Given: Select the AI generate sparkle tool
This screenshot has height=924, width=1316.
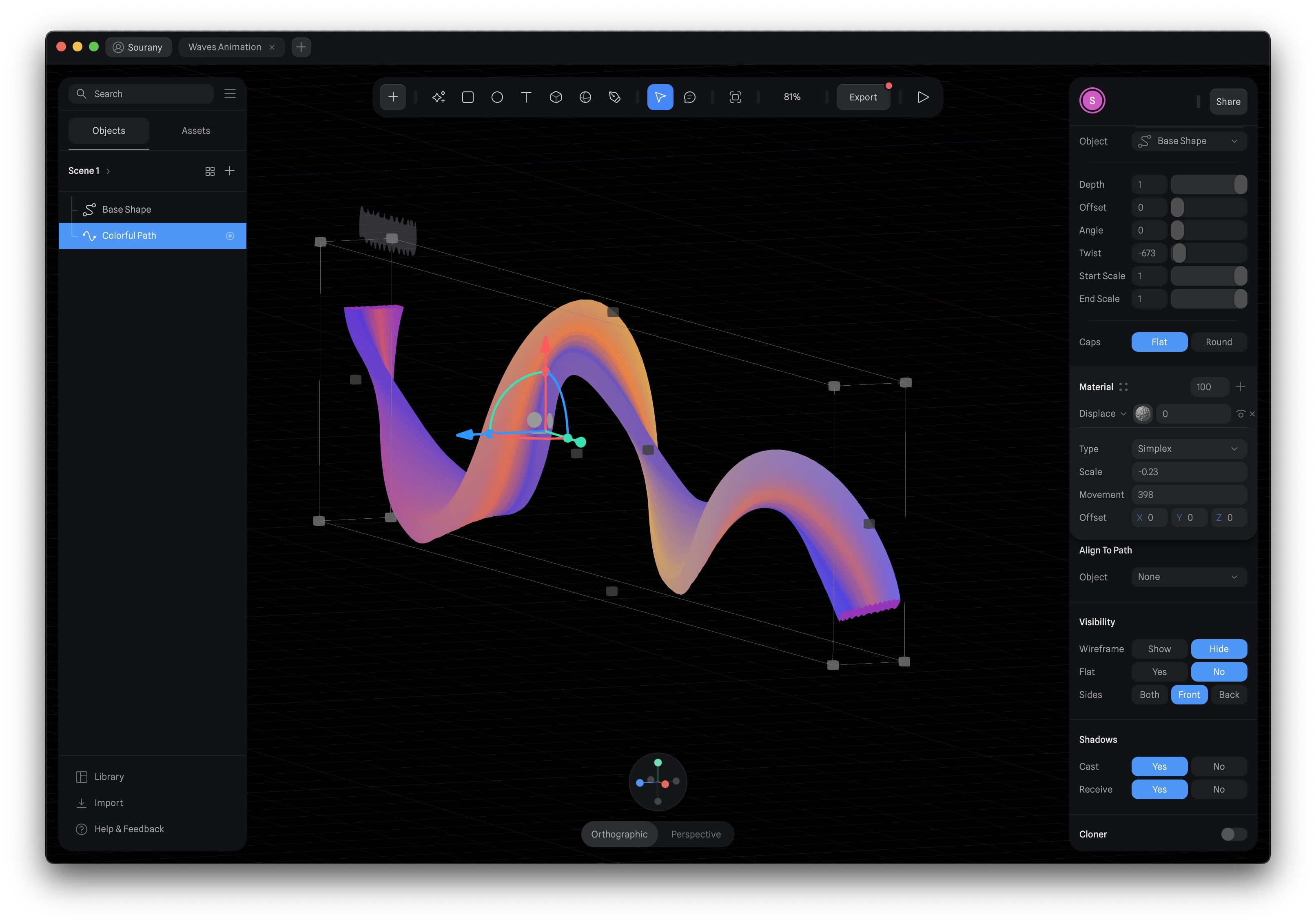Looking at the screenshot, I should click(x=439, y=97).
